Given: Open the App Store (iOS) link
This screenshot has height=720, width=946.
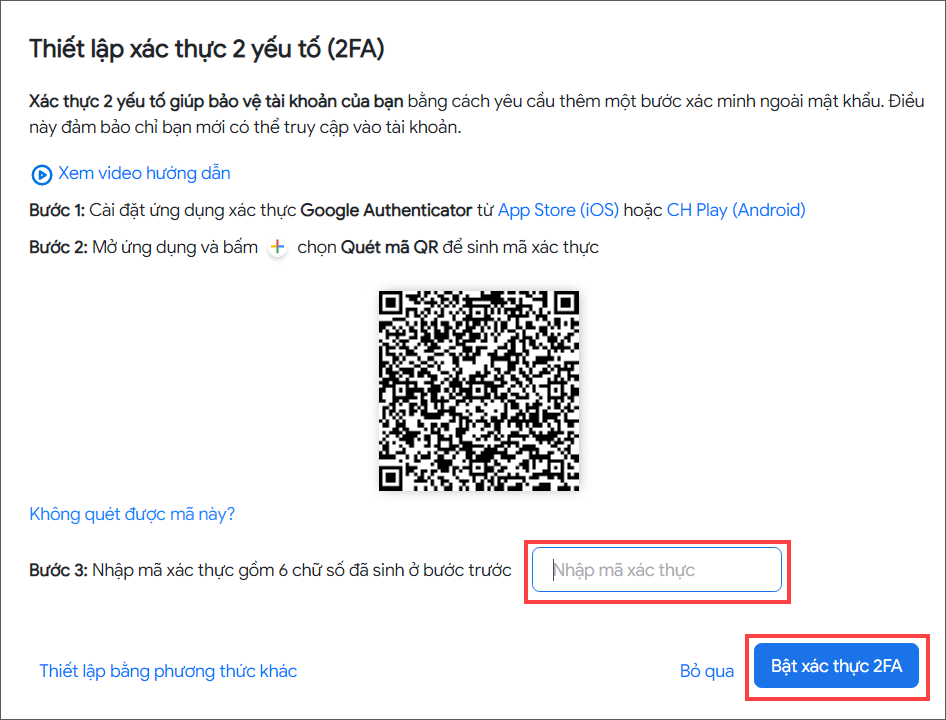Looking at the screenshot, I should [558, 210].
